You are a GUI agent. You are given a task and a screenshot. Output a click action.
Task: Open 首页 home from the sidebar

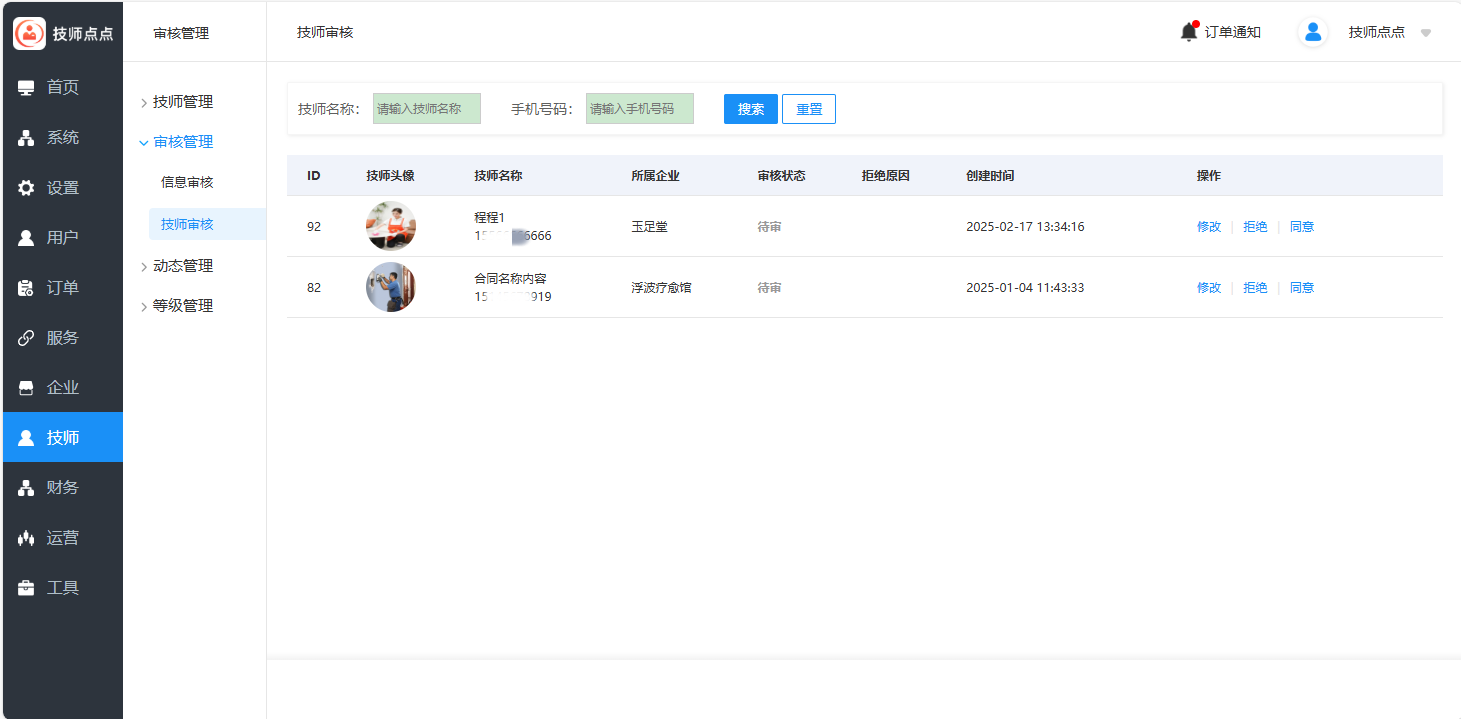coord(62,88)
